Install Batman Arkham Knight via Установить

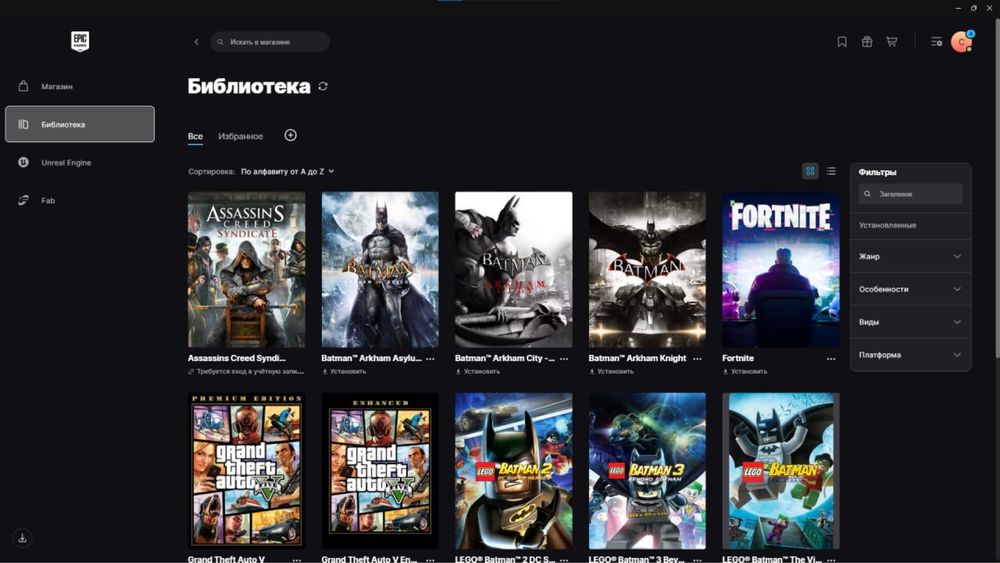612,371
